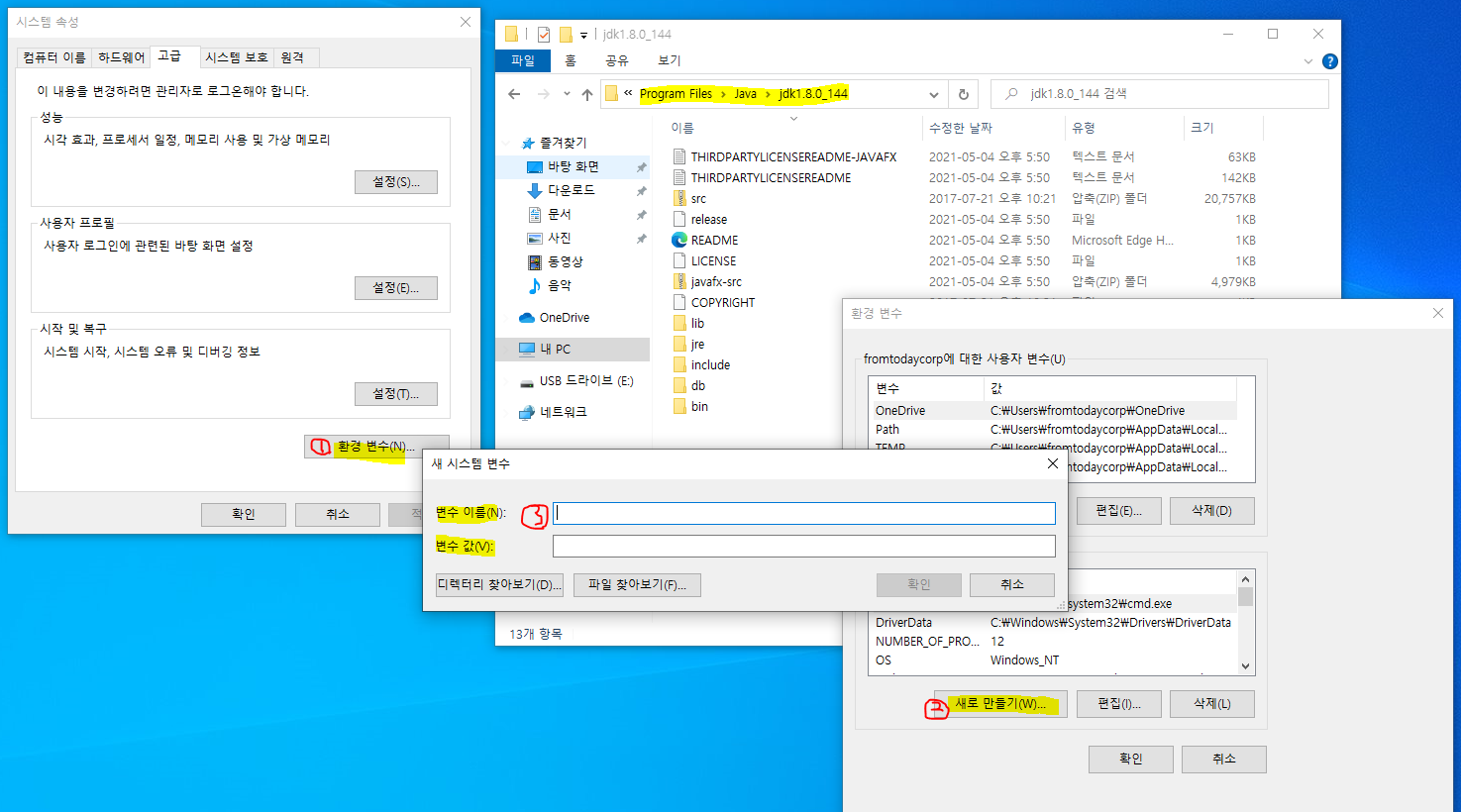Switch to the 홈 ribbon tab
The image size is (1461, 812).
pos(571,60)
